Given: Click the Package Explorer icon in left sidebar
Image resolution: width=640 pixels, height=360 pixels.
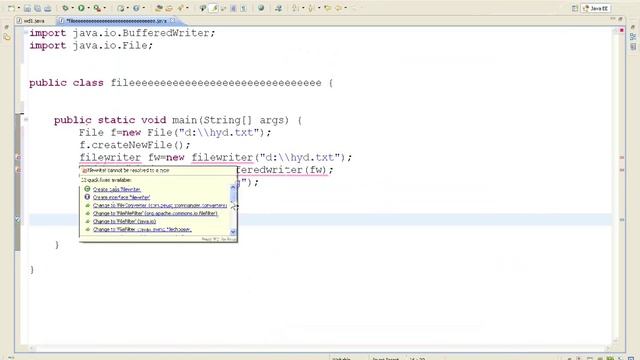Looking at the screenshot, I should 7,38.
